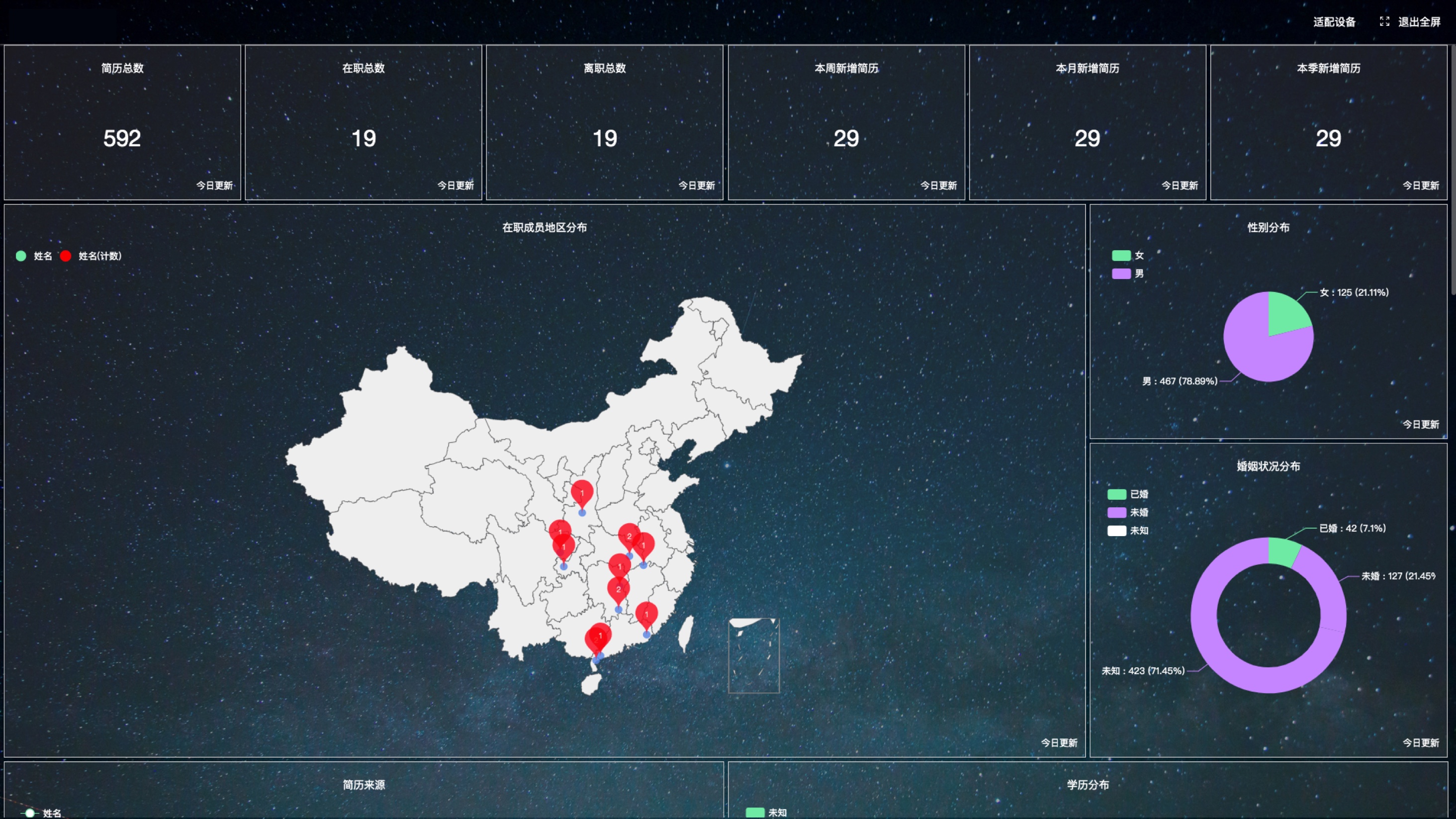Click 今日更新 in the region map panel
This screenshot has width=1456, height=819.
point(1059,743)
